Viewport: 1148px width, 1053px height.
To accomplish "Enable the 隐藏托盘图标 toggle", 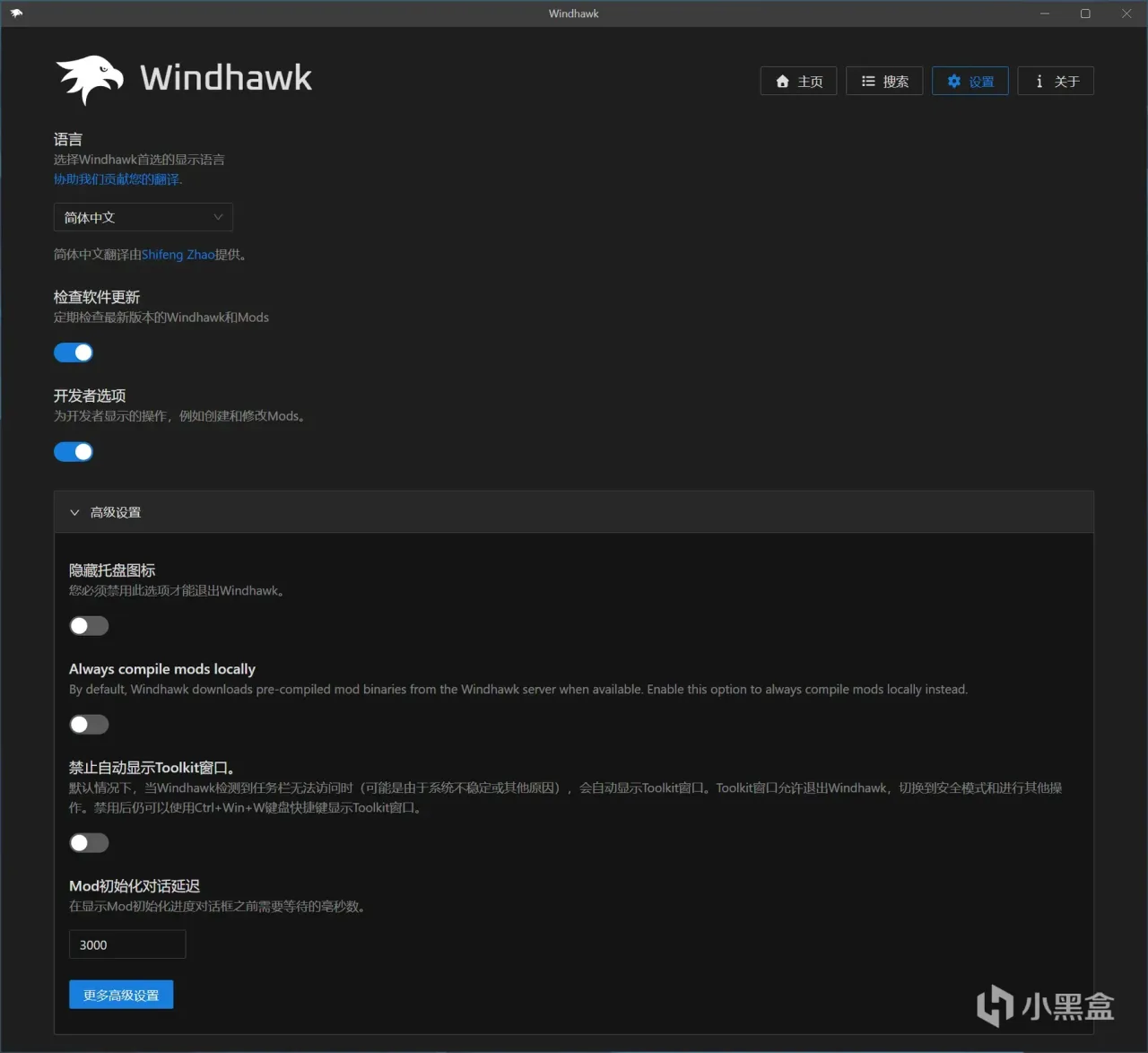I will [89, 625].
